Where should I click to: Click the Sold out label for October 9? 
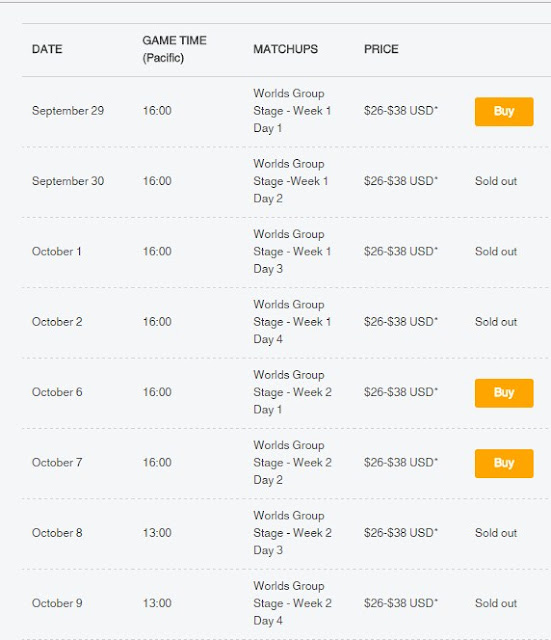point(495,603)
